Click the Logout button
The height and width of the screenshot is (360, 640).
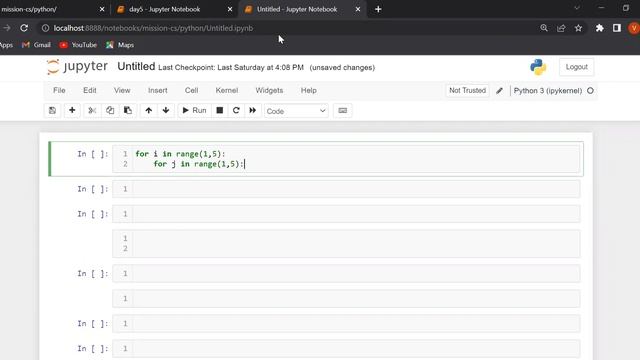coord(576,67)
